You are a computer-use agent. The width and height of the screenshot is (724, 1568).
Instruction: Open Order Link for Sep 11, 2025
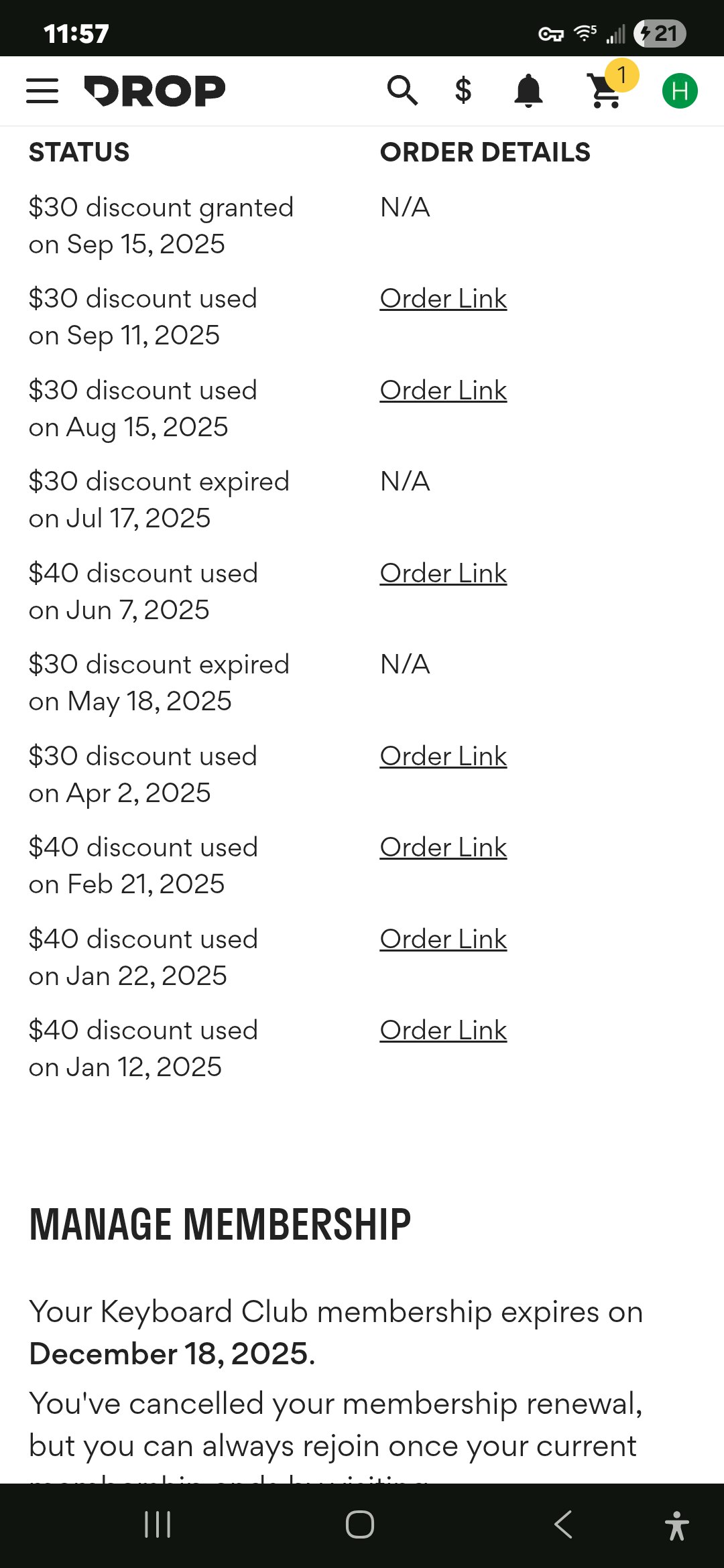coord(443,299)
